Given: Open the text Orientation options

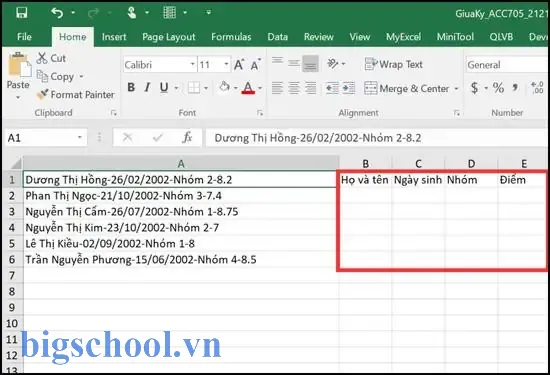Looking at the screenshot, I should click(x=336, y=64).
